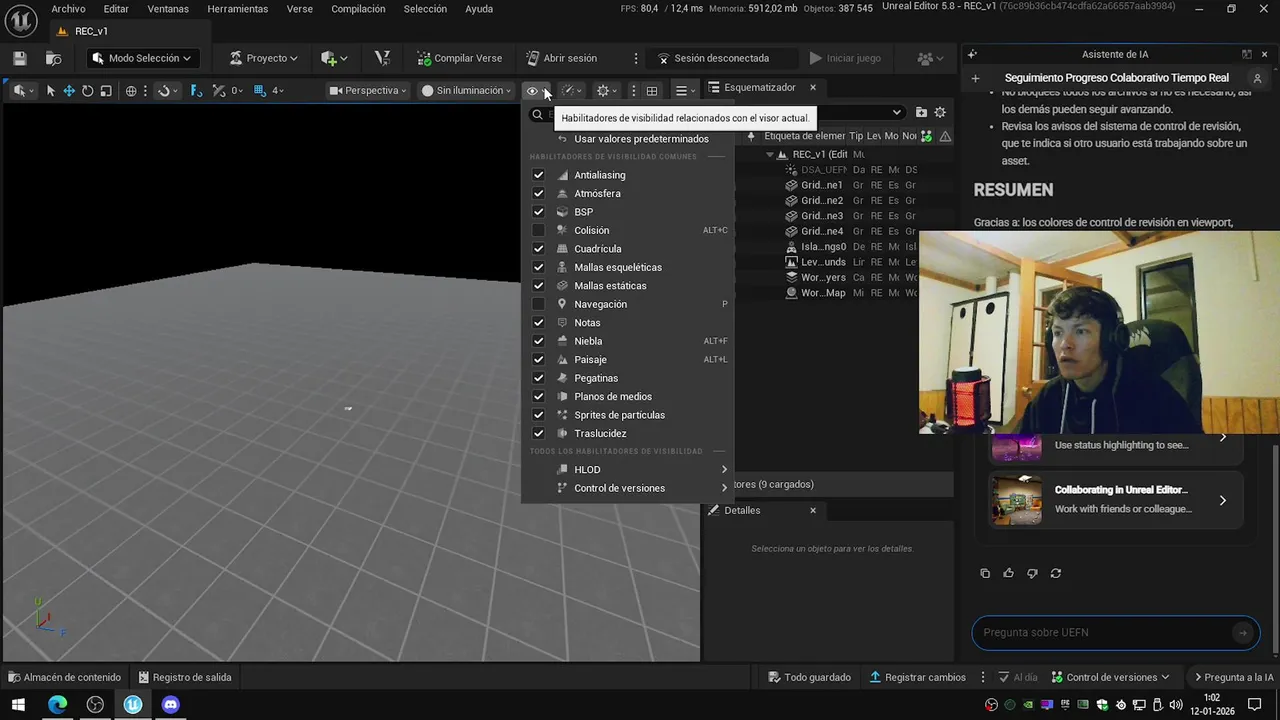Activate the translate move tool
The image size is (1280, 720).
pos(69,91)
